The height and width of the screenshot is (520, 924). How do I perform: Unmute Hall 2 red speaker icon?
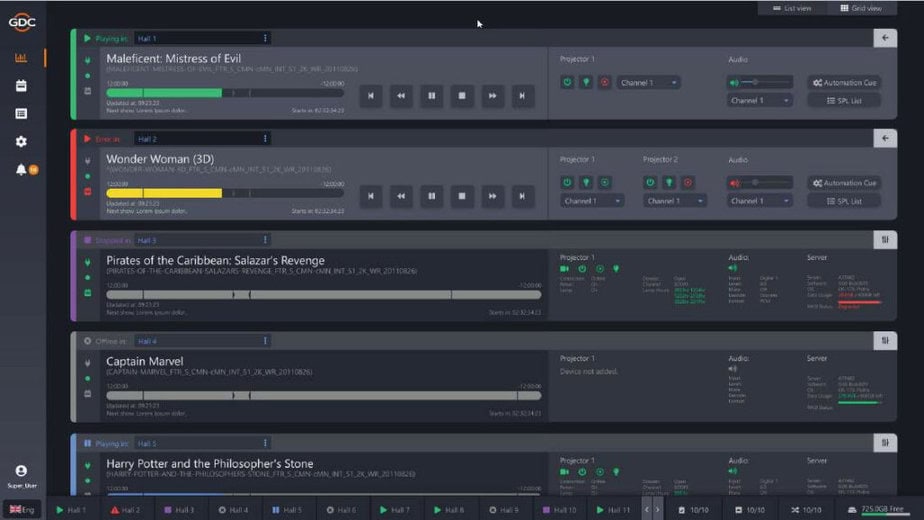(x=734, y=183)
